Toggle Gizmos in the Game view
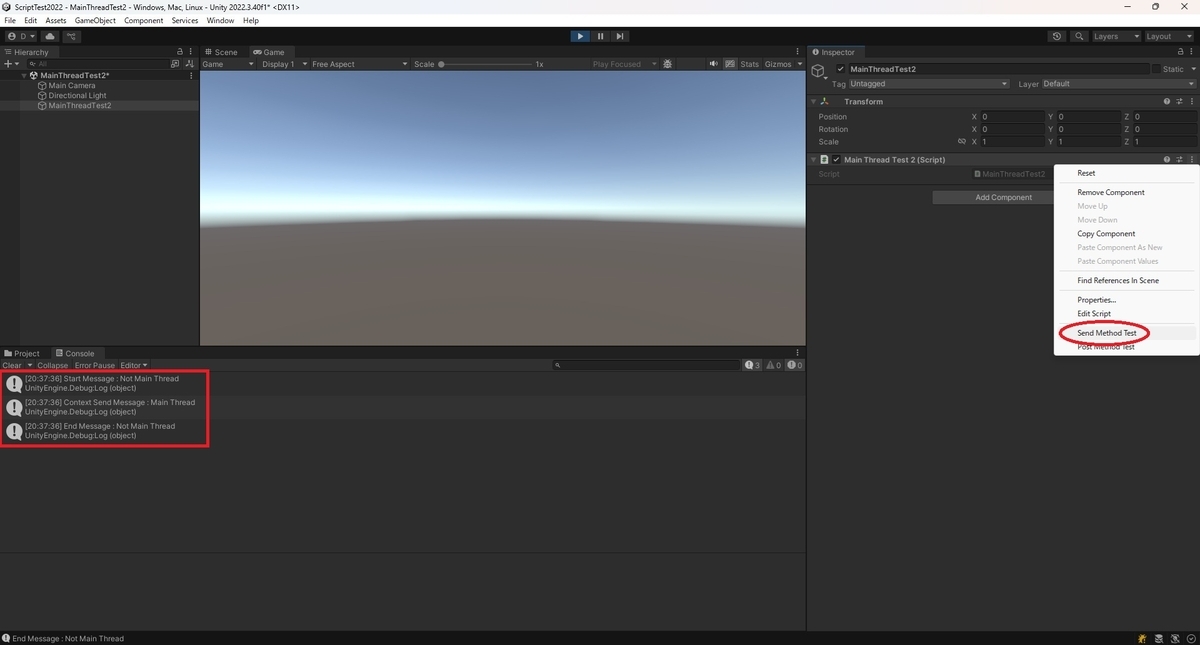This screenshot has height=645, width=1200. [777, 64]
